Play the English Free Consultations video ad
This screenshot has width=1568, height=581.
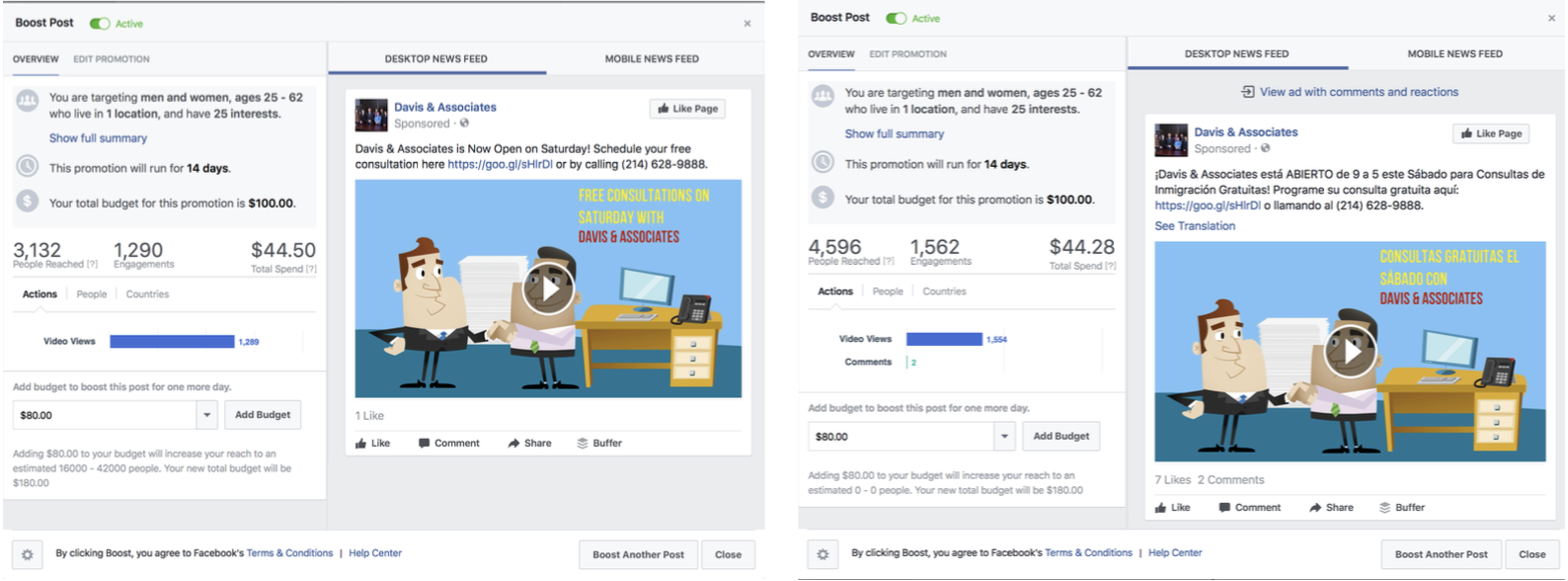point(548,289)
